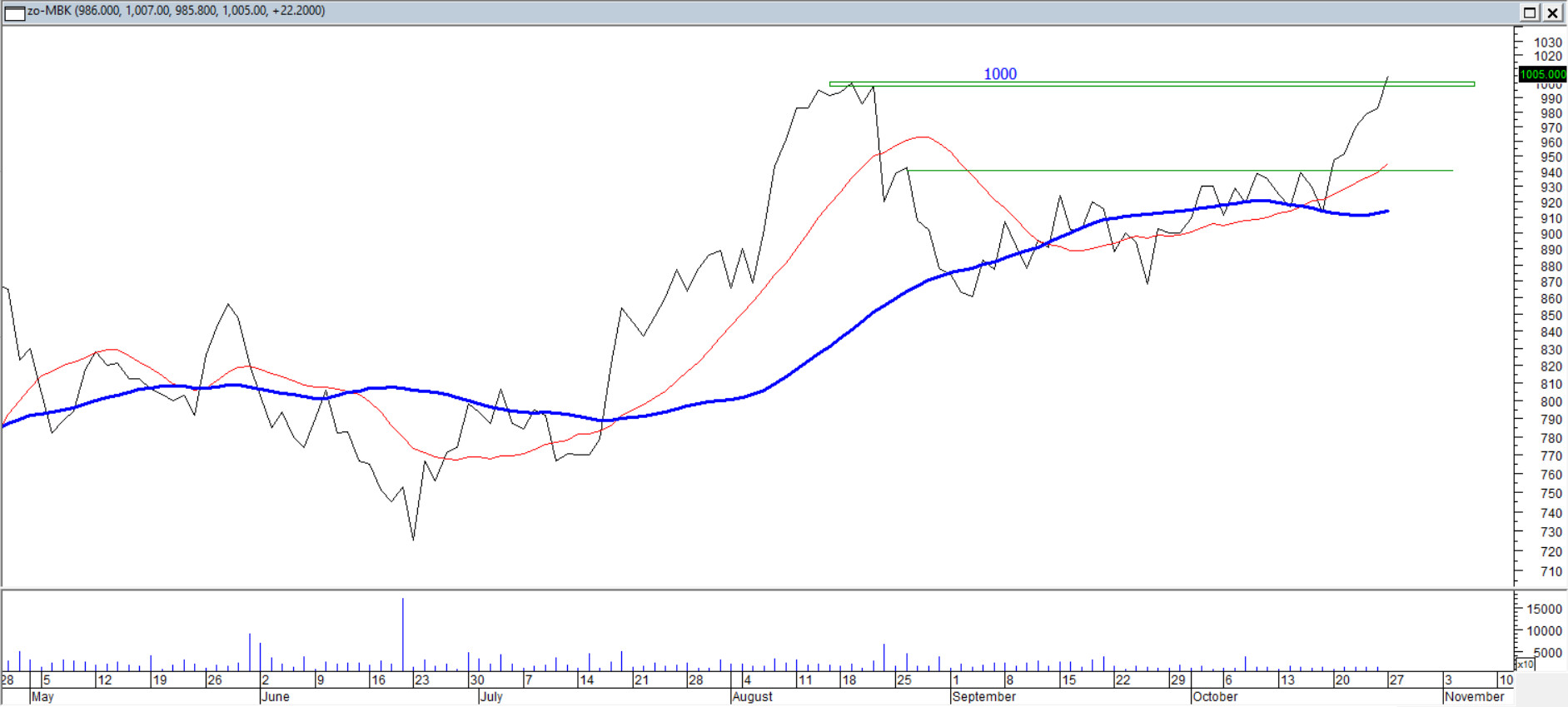Select the September label on the date axis
Viewport: 1568px width, 707px height.
[983, 696]
